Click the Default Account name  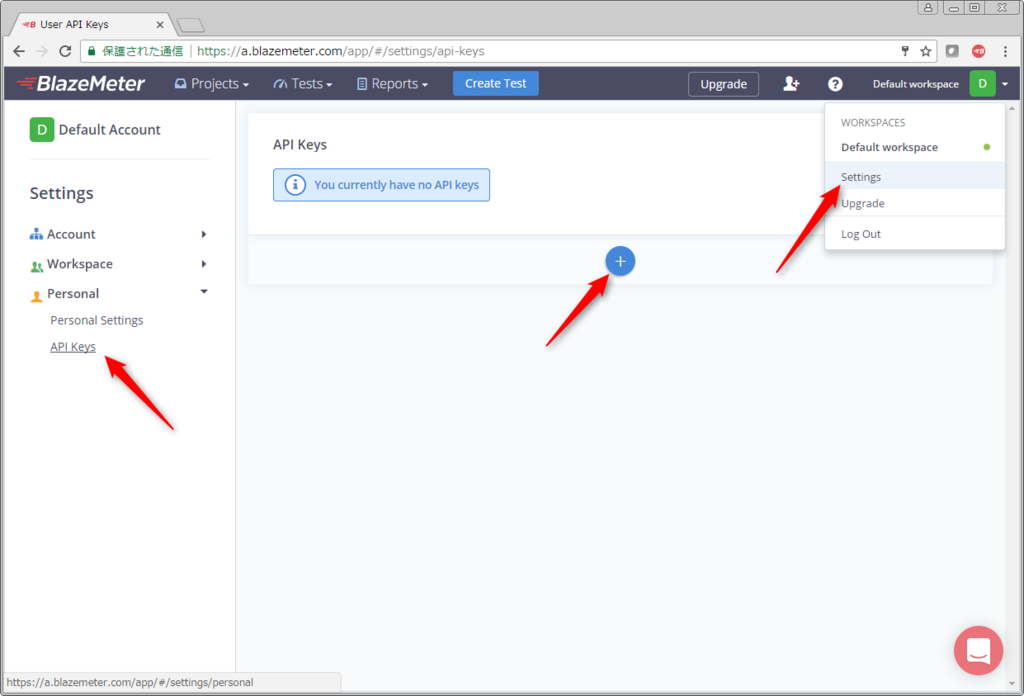point(109,129)
